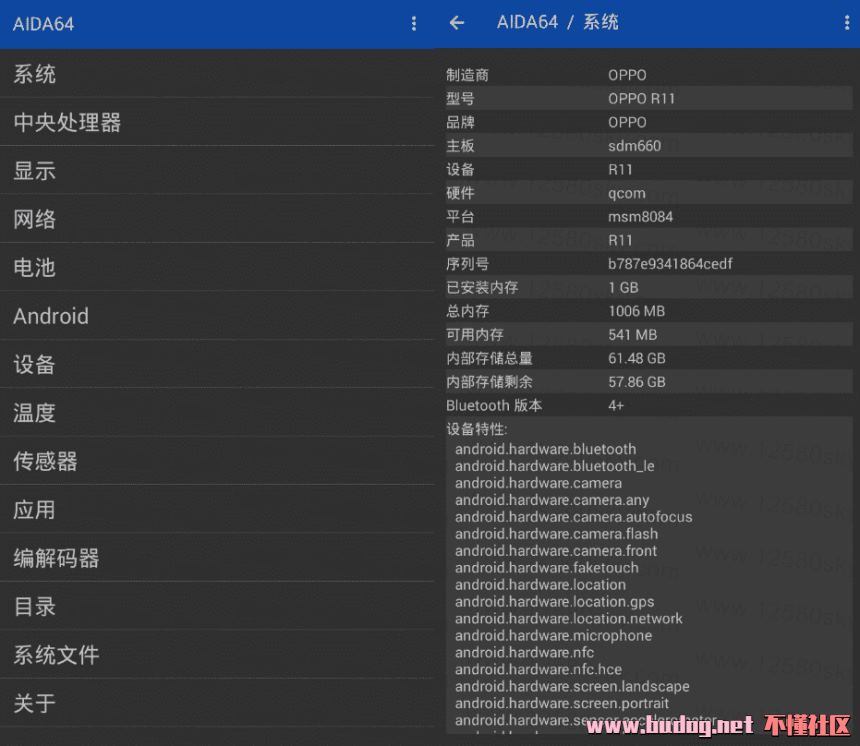
Task: Open the 温度 category
Action: (217, 412)
